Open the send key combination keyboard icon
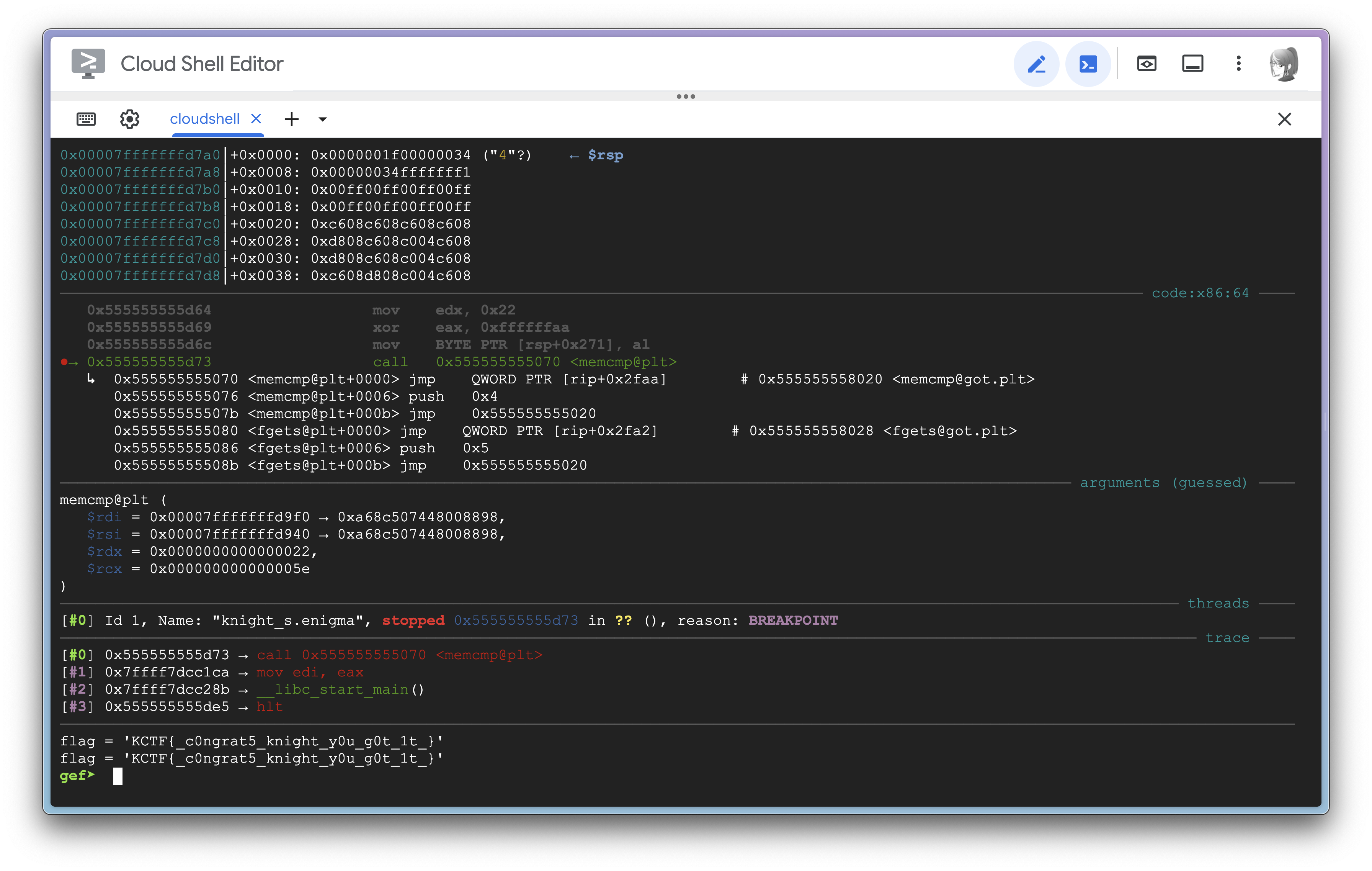The image size is (1372, 871). pos(86,119)
